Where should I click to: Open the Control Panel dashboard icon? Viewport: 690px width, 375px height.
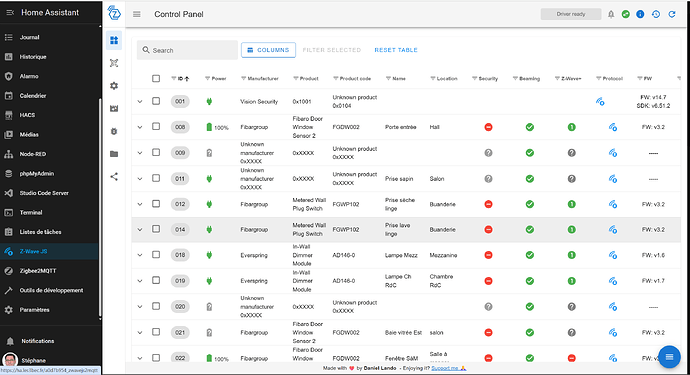[x=114, y=40]
